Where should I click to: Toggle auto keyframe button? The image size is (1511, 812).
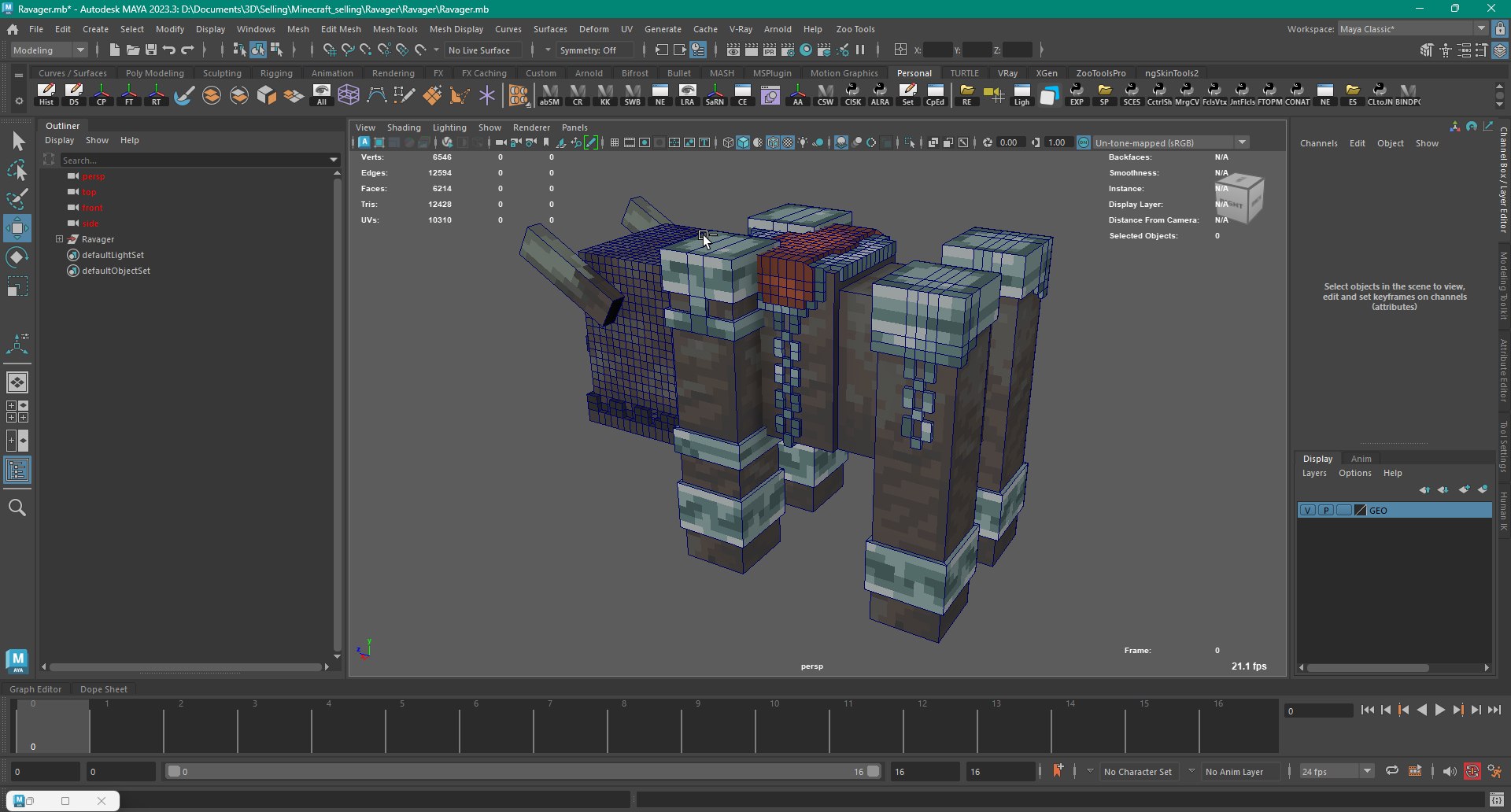click(x=1472, y=771)
